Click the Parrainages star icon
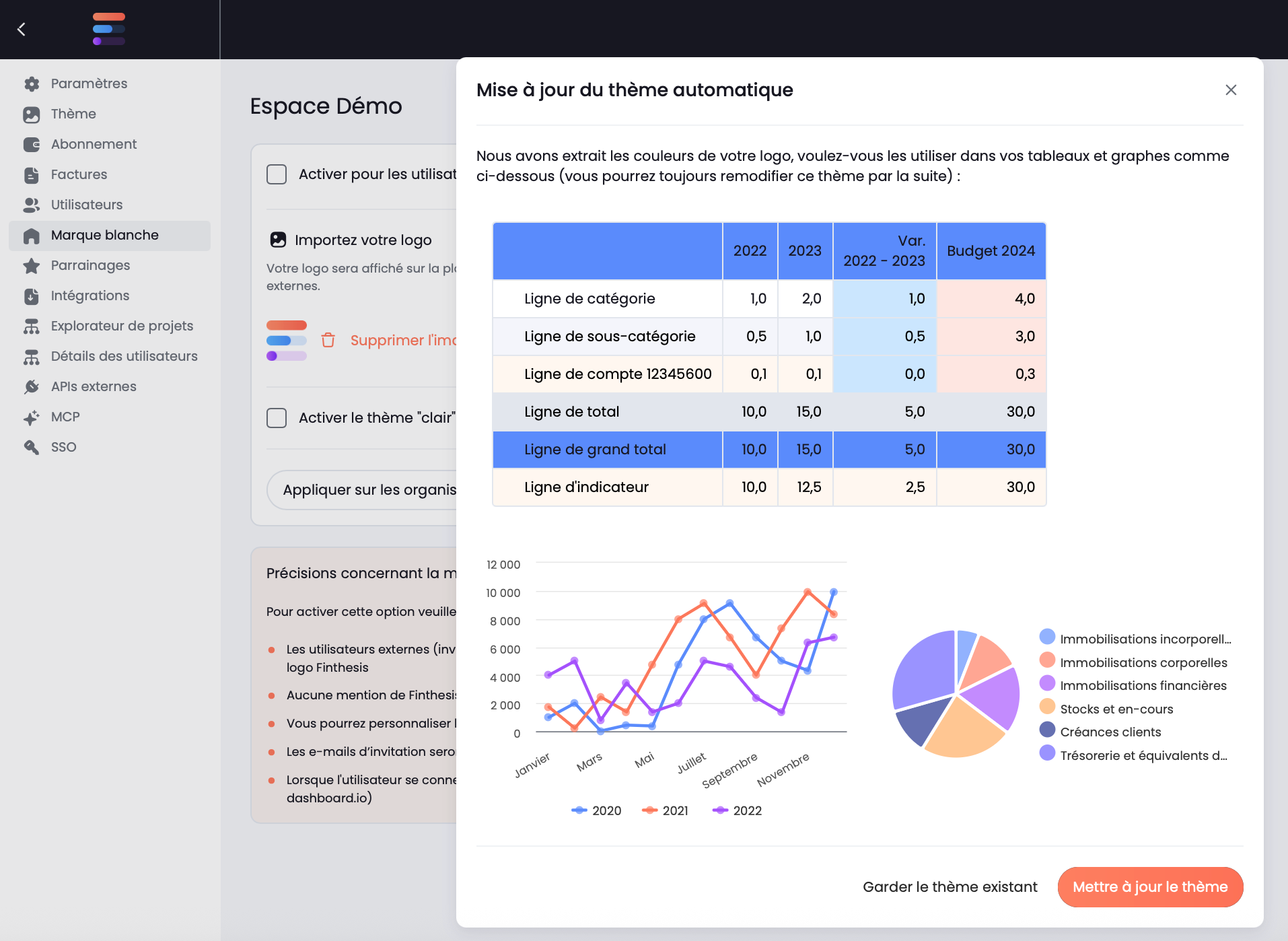Screen dimensions: 1288x941 [x=31, y=265]
